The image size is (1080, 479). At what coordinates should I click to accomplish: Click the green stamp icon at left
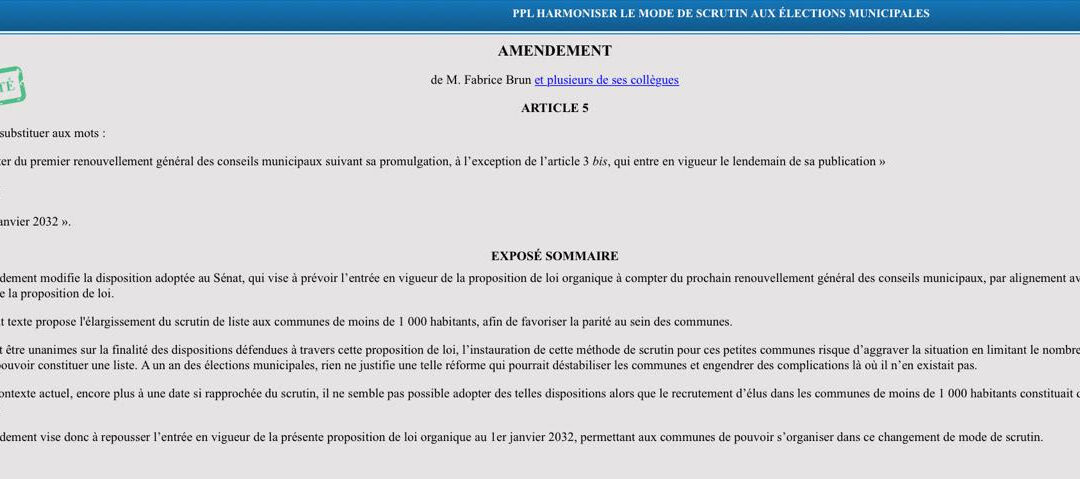[11, 85]
